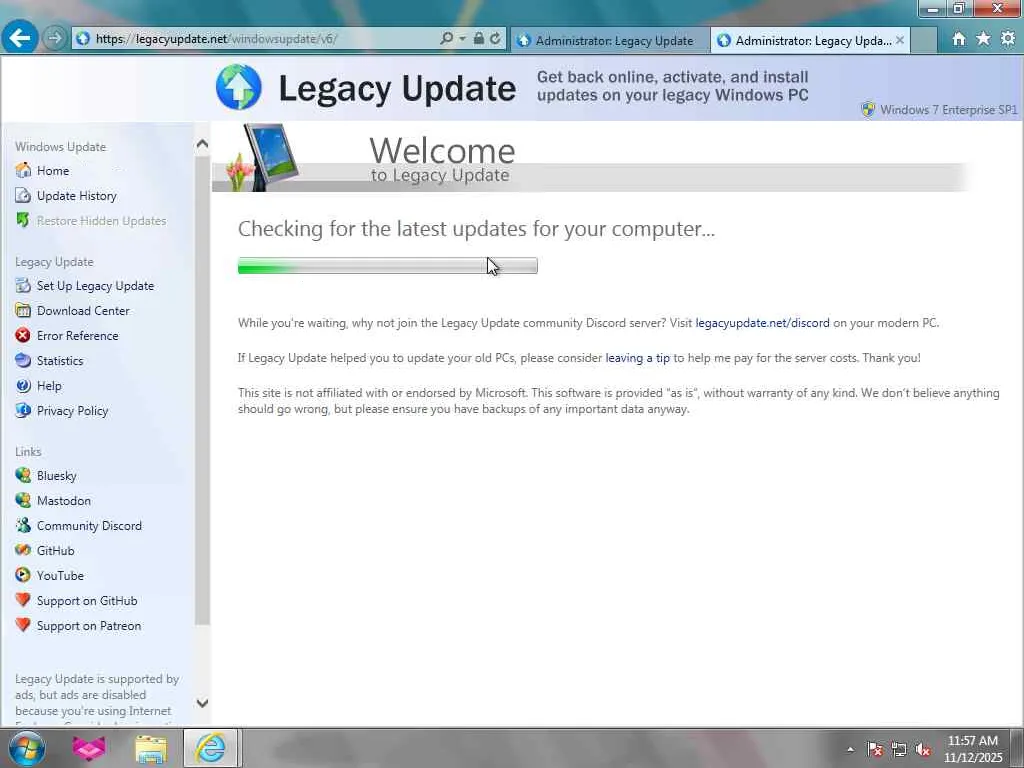Click the Restore Hidden Updates green icon
Image resolution: width=1024 pixels, height=768 pixels.
point(23,220)
